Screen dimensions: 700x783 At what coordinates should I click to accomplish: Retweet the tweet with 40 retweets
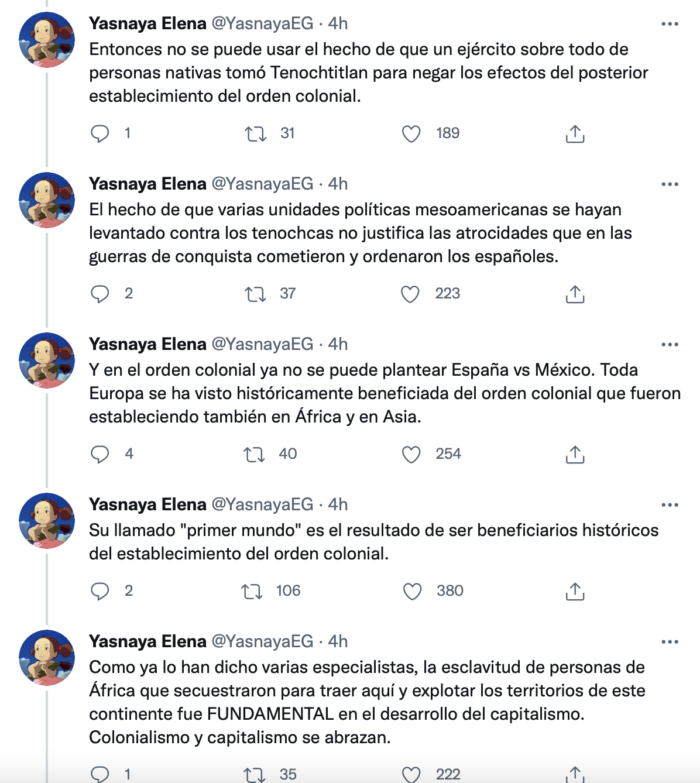pos(255,453)
